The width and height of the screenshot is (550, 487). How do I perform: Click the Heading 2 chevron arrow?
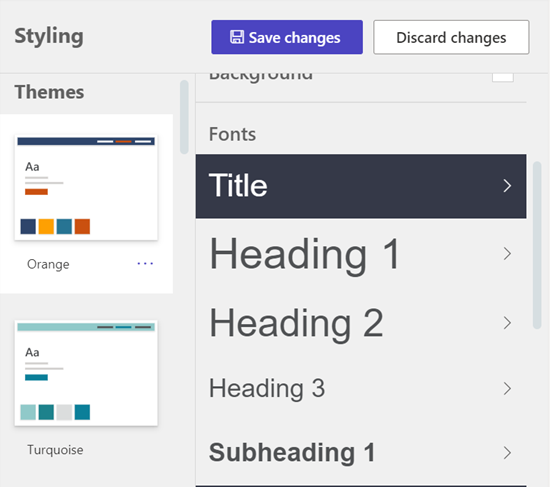(x=507, y=323)
